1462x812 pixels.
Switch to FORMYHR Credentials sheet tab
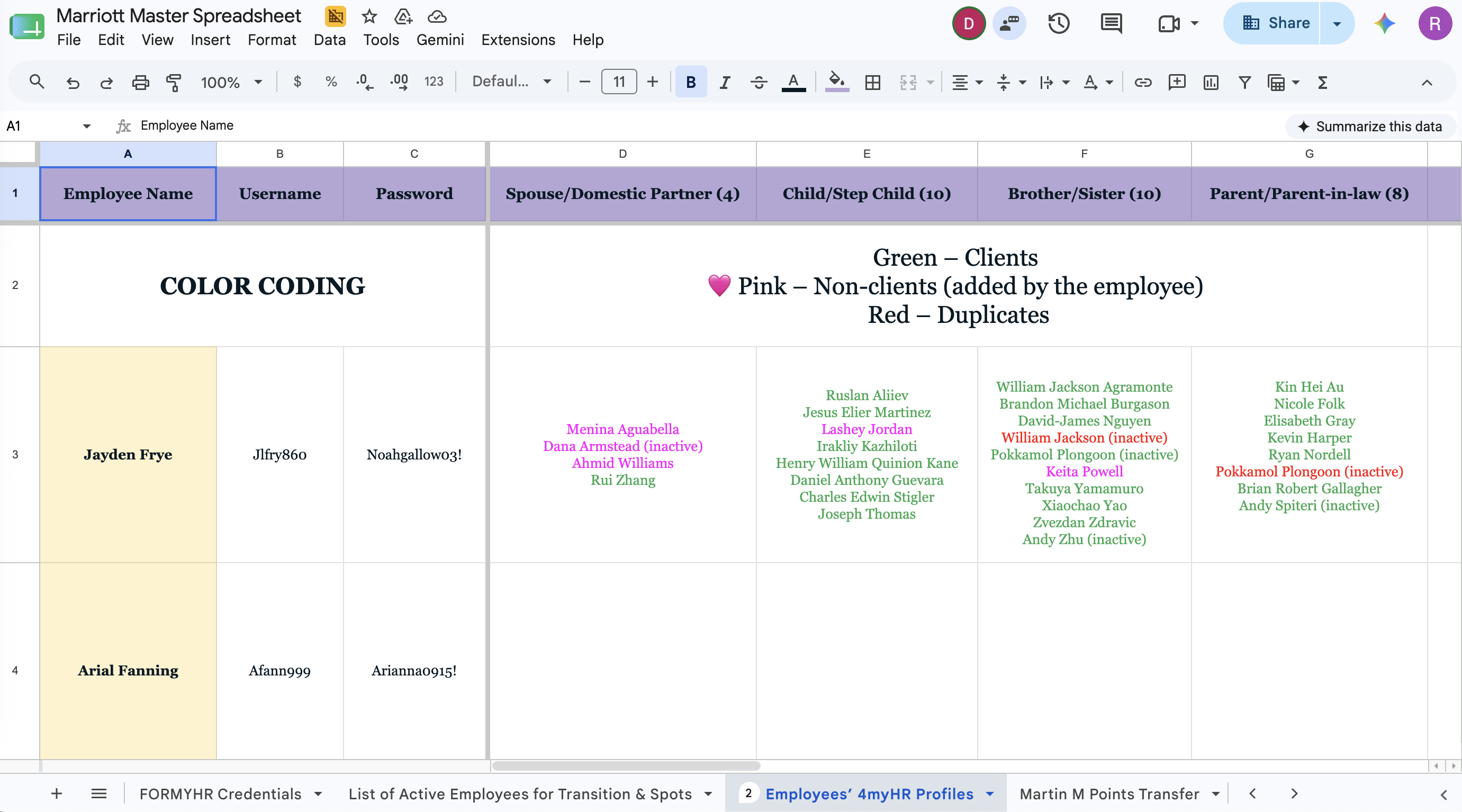click(220, 793)
